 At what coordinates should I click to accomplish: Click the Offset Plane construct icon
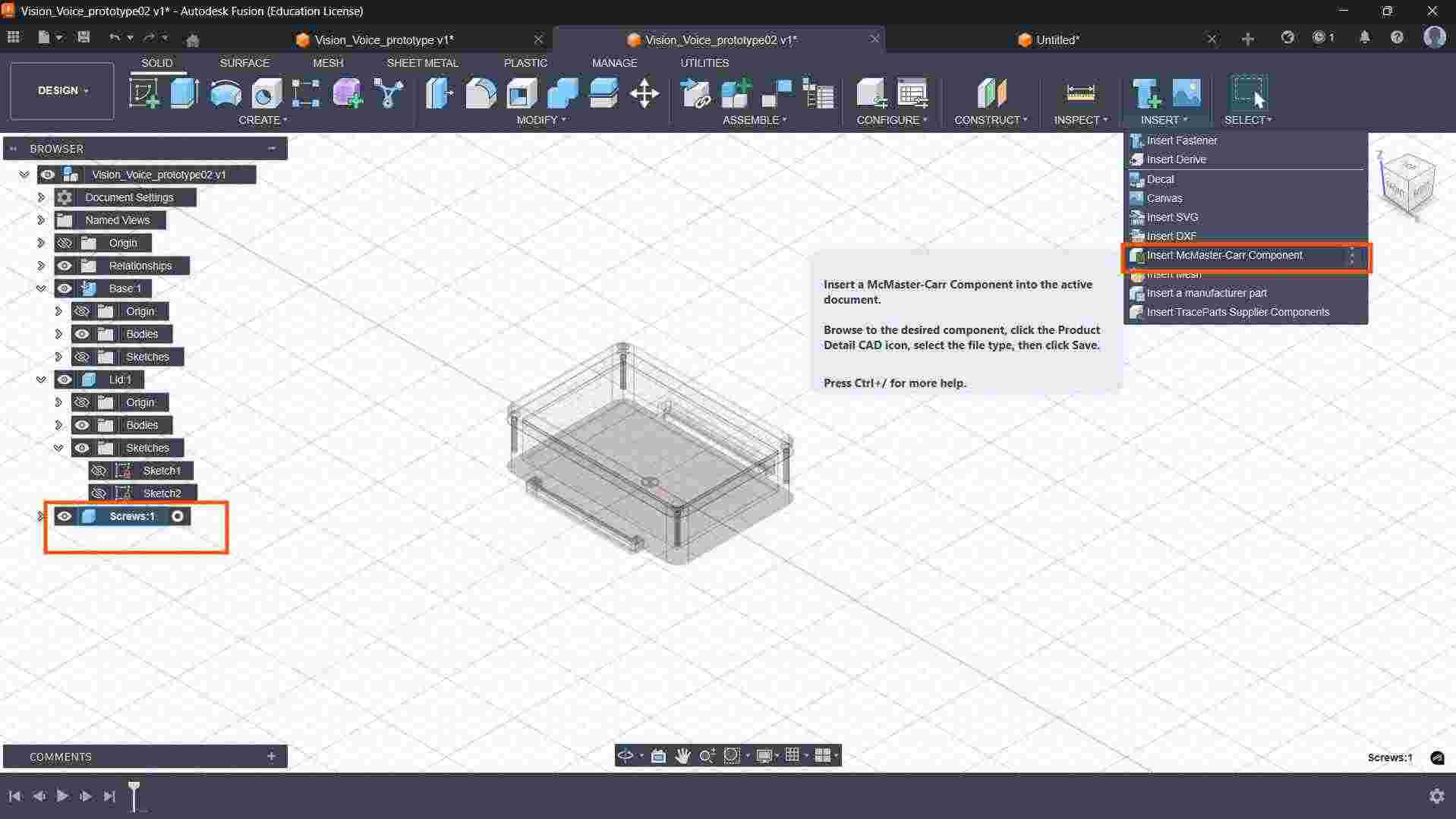pyautogui.click(x=991, y=93)
